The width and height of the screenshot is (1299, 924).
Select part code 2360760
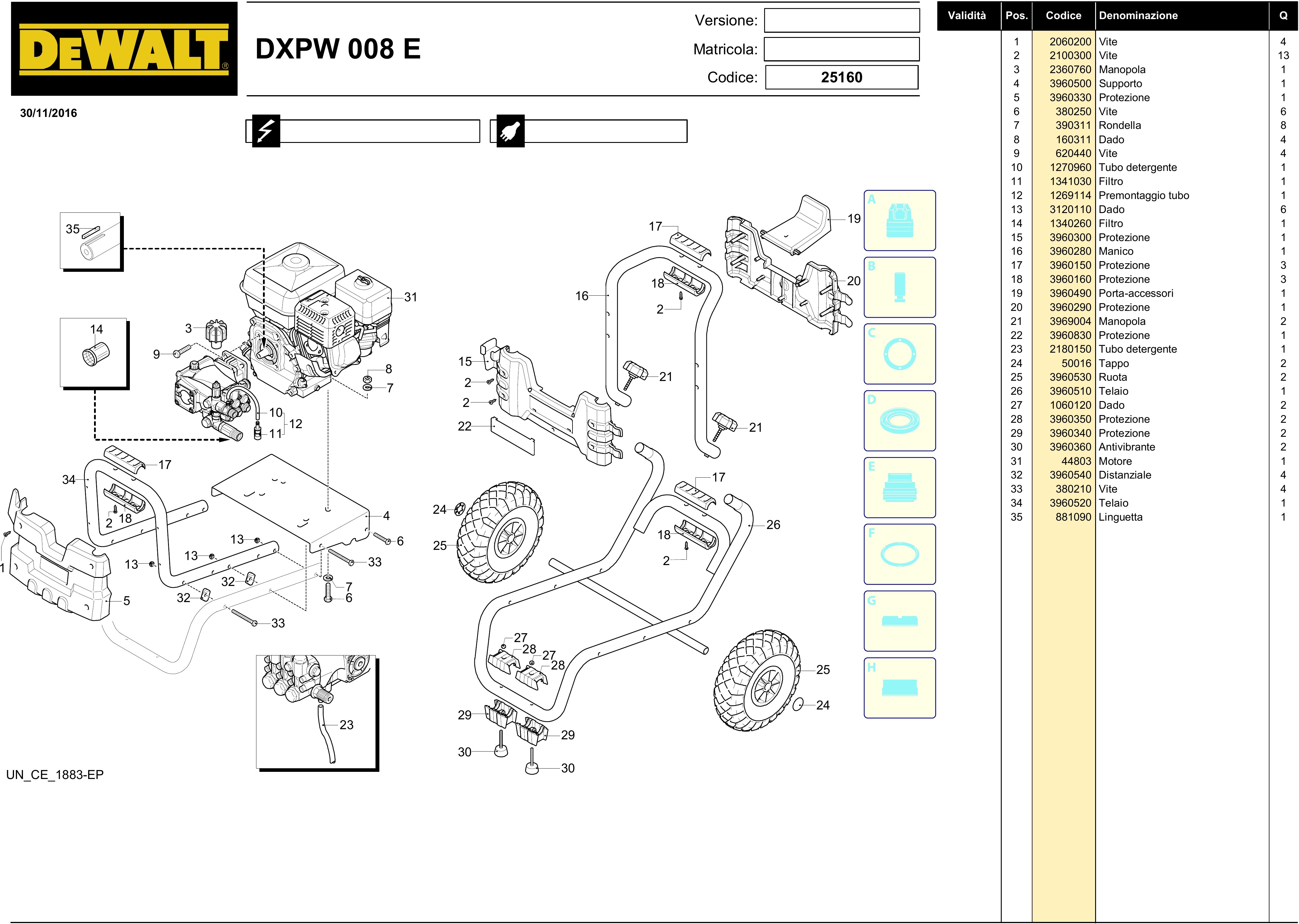click(x=1070, y=70)
